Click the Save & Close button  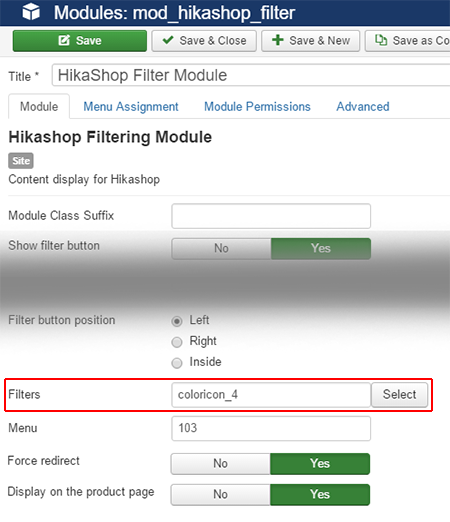point(204,41)
